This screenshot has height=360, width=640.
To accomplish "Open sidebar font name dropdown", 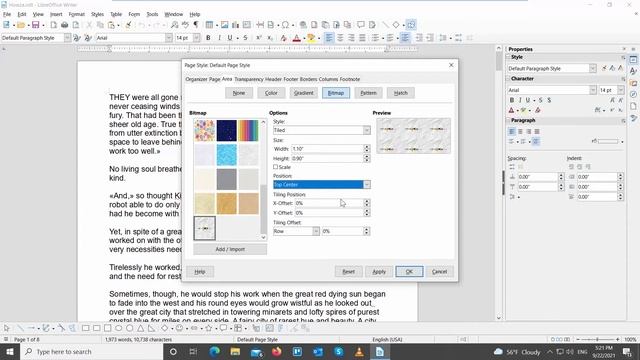I will click(593, 90).
